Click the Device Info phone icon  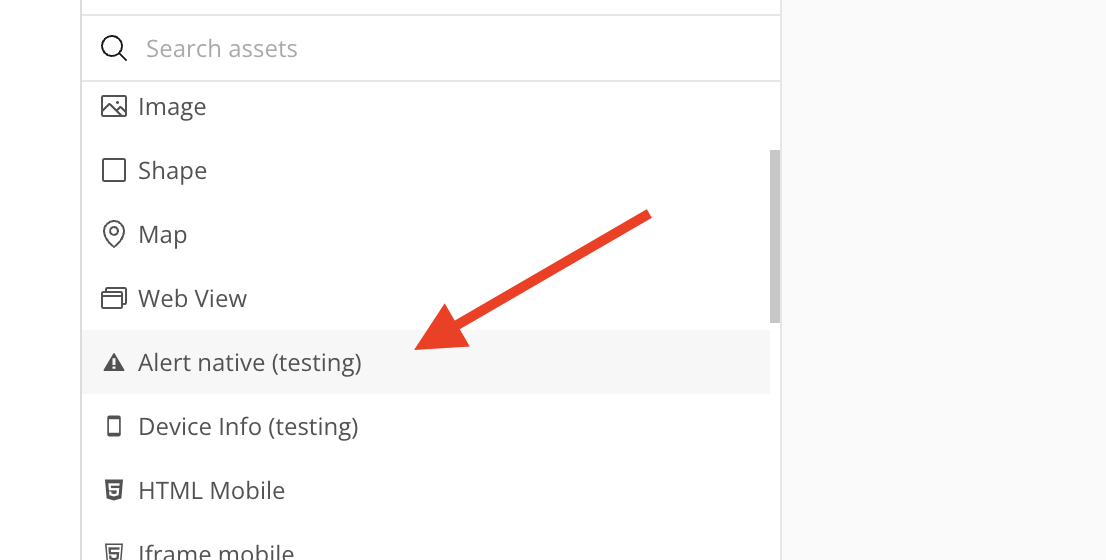point(114,426)
